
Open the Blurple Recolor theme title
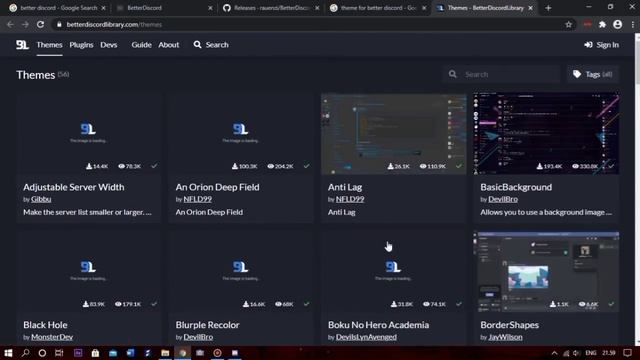(207, 325)
